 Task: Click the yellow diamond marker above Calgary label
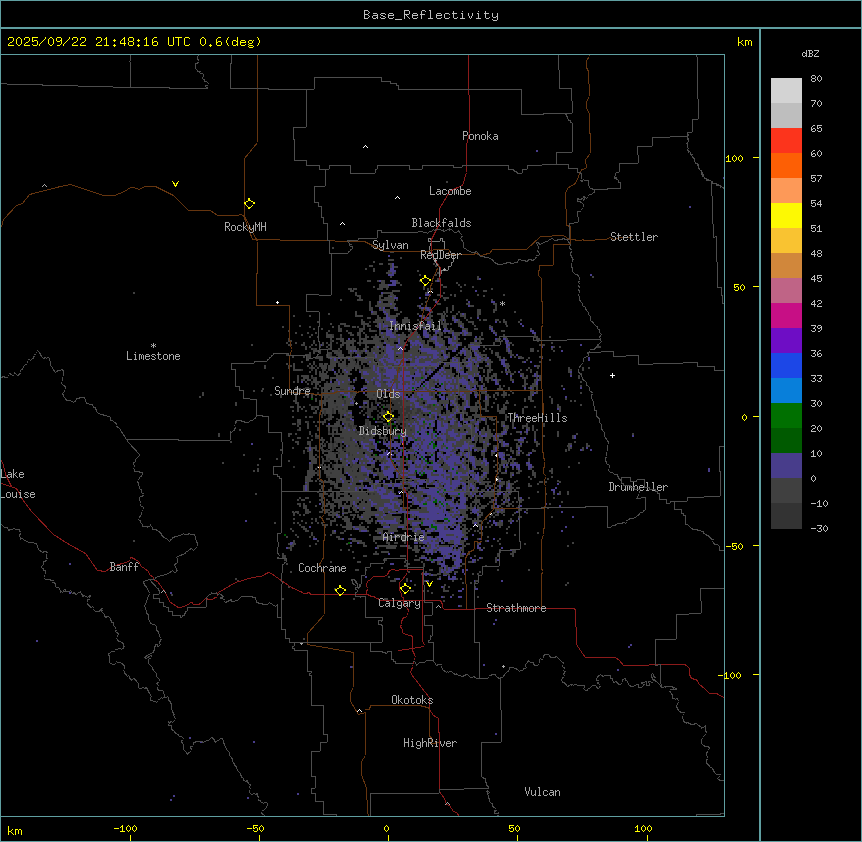(x=405, y=588)
